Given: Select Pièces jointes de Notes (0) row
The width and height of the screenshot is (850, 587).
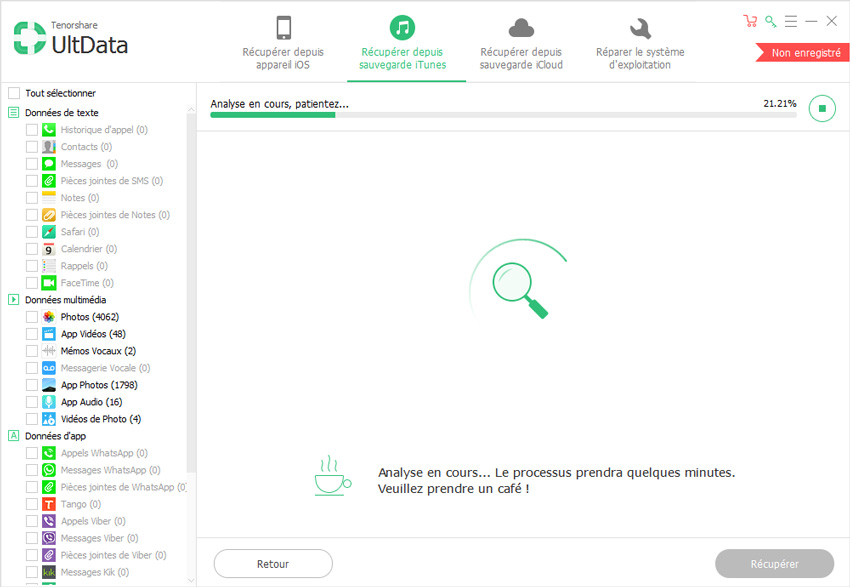Looking at the screenshot, I should [x=98, y=215].
